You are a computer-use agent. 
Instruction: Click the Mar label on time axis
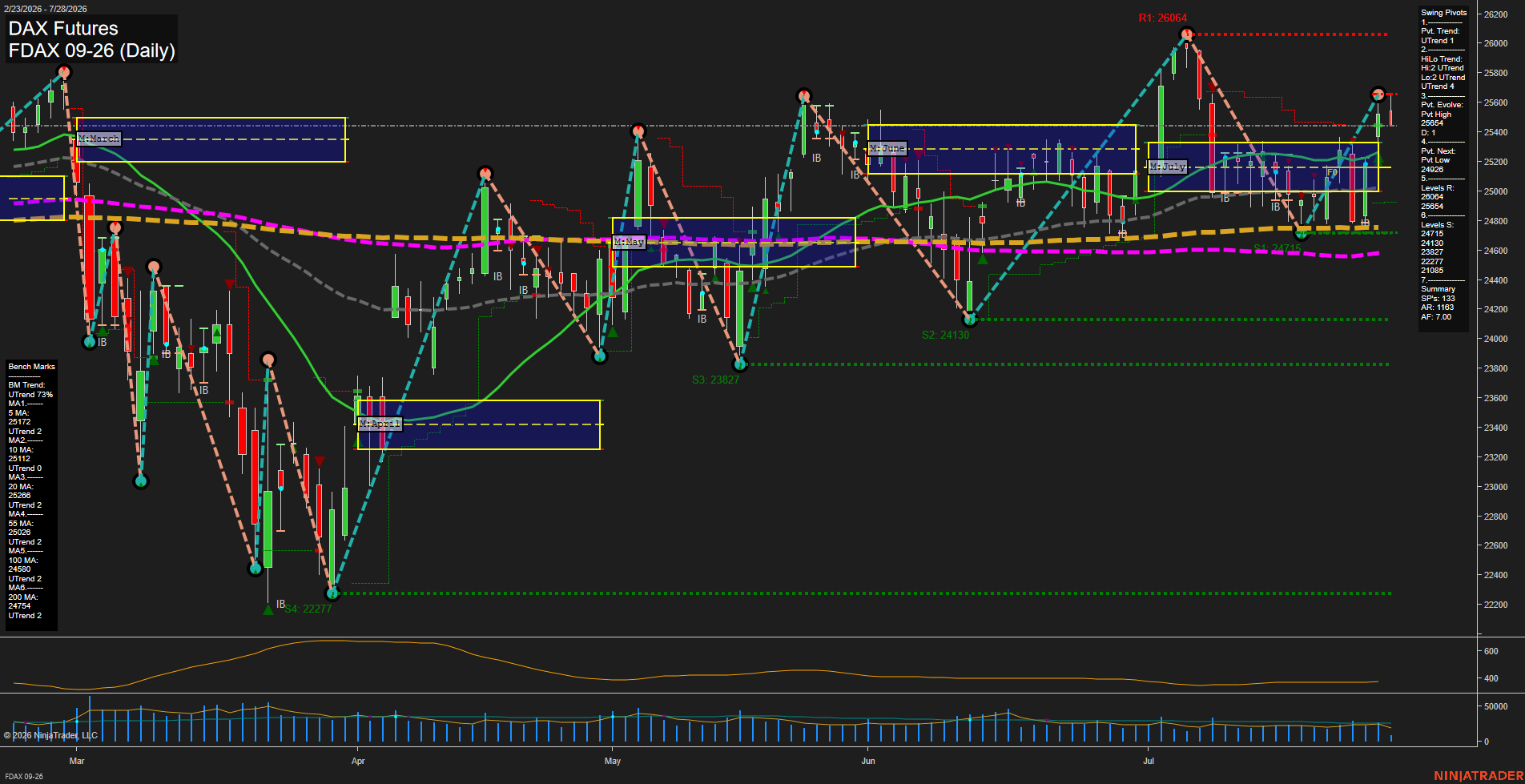tap(77, 761)
